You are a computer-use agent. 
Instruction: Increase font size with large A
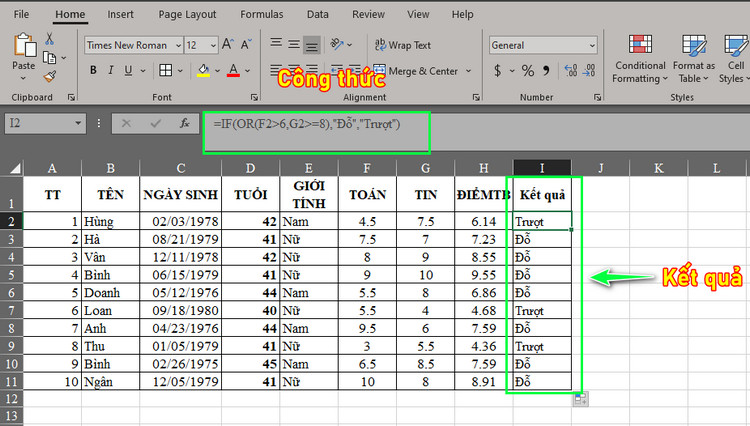click(228, 45)
